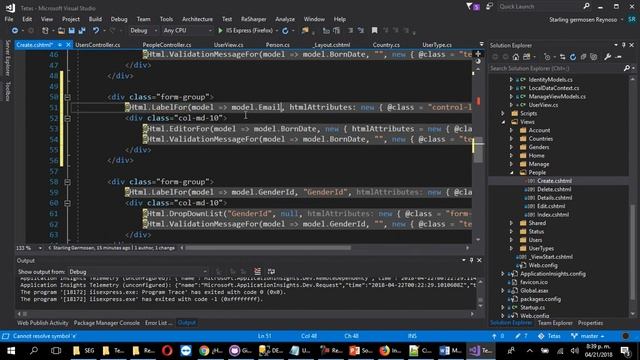Collapse code region at line 58

pos(67,182)
